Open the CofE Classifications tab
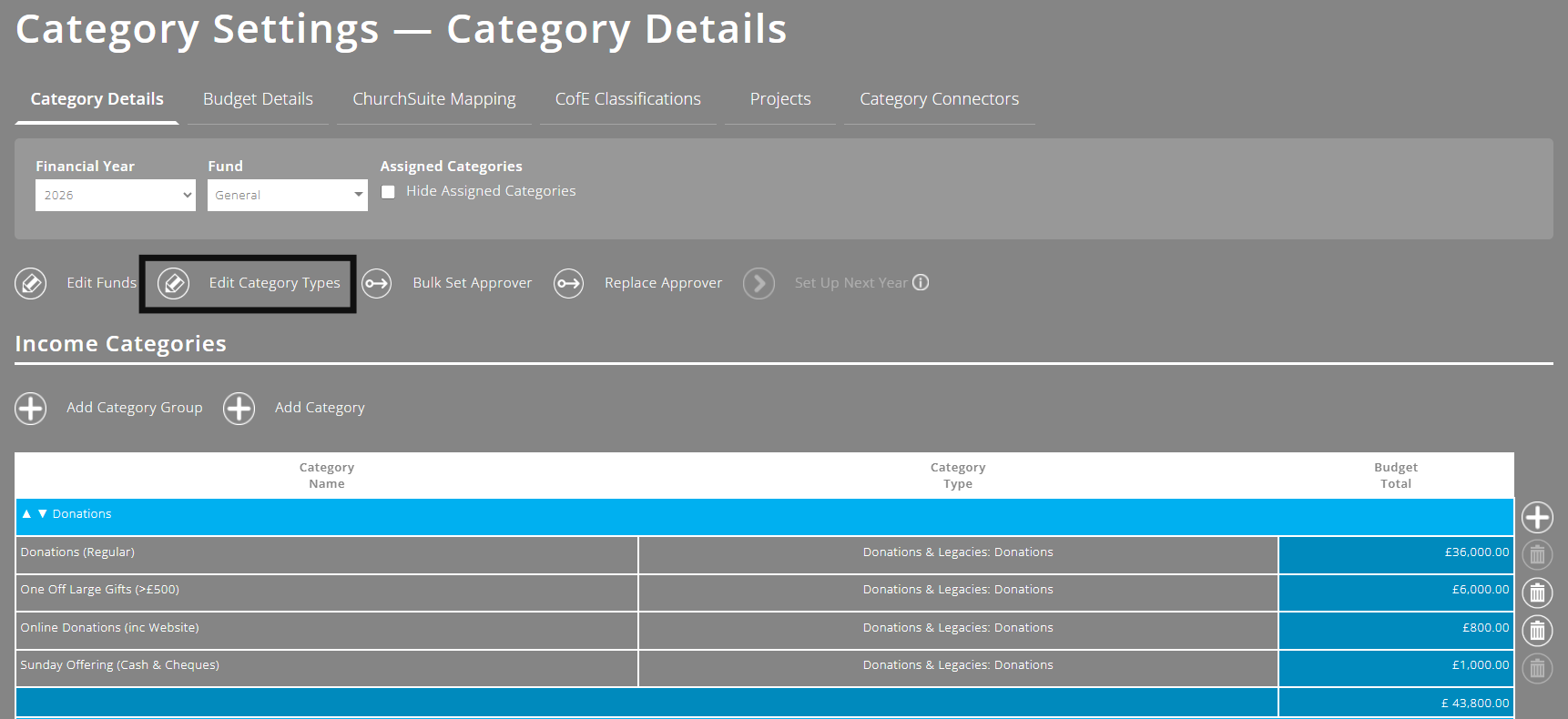 (x=628, y=99)
